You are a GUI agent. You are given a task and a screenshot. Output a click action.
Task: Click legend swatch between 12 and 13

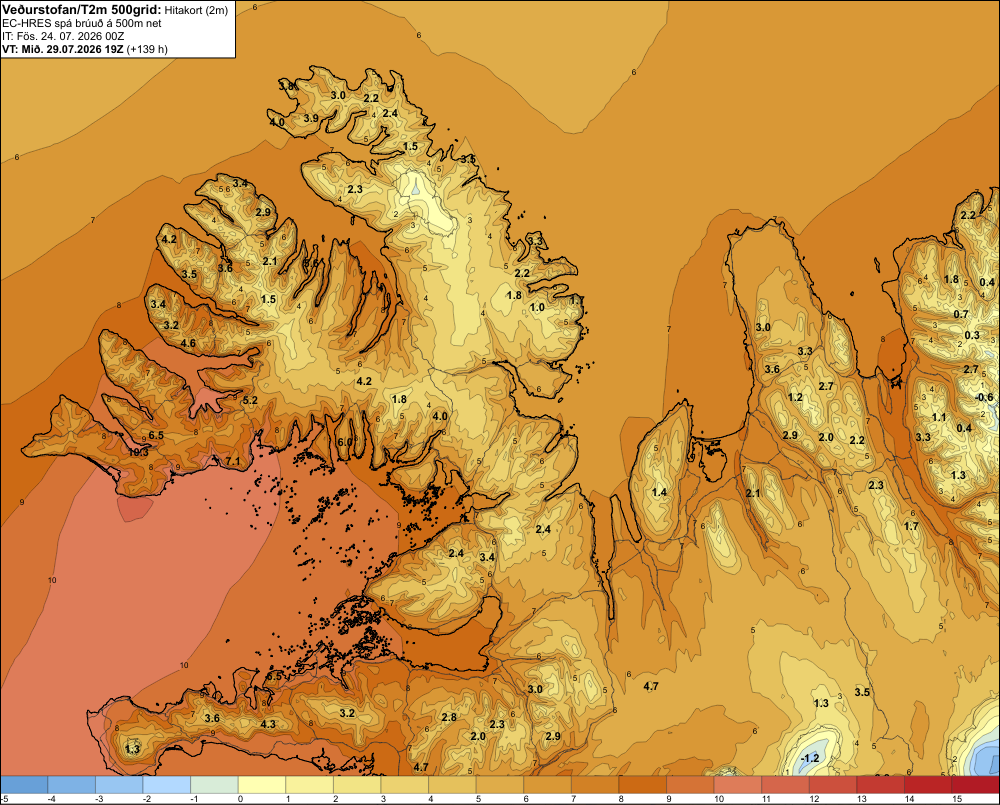[833, 784]
